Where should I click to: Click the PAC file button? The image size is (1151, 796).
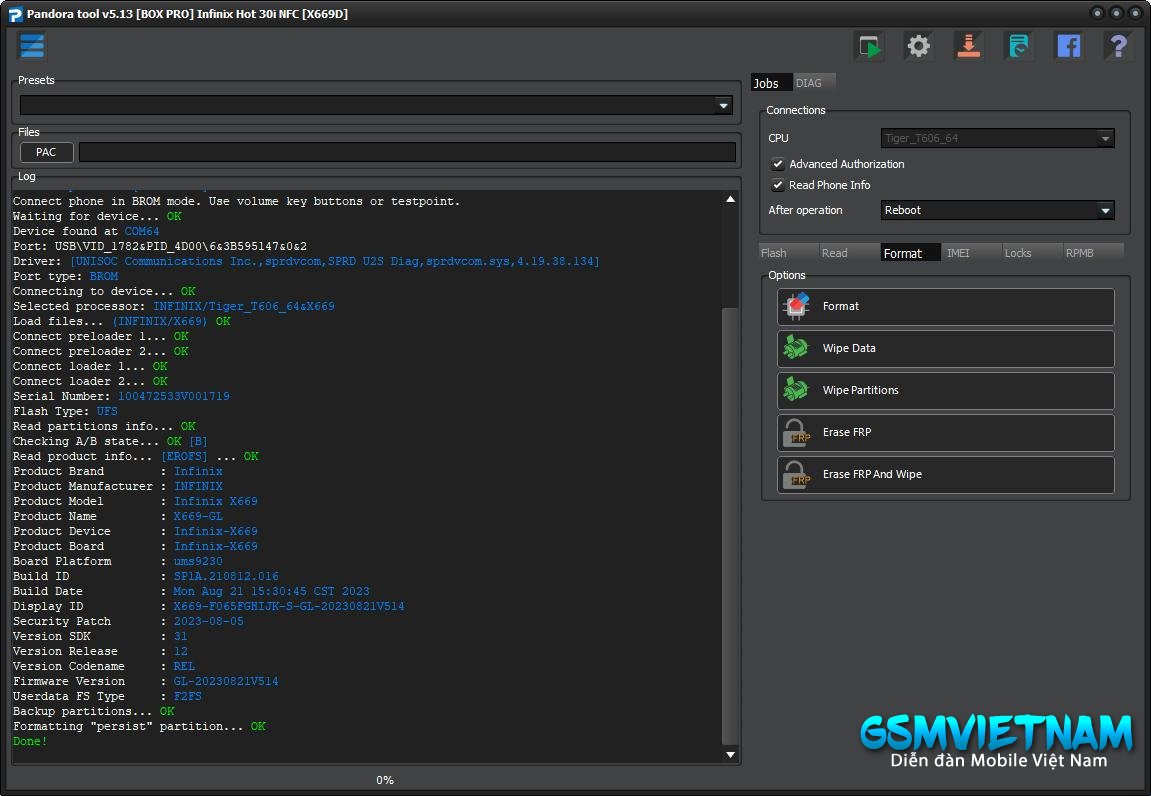[46, 152]
